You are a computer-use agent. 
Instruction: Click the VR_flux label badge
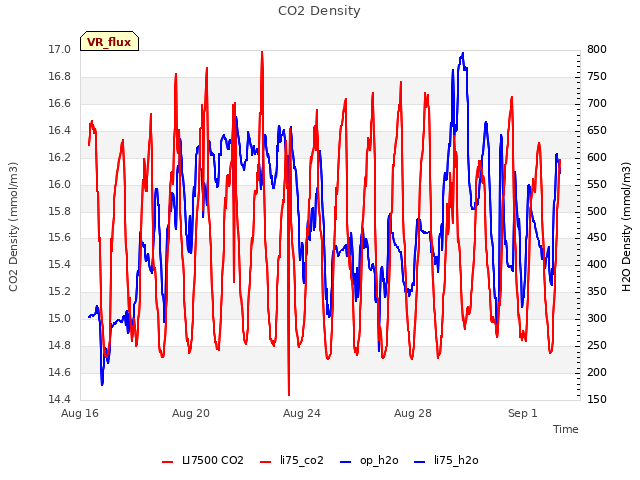pos(109,41)
